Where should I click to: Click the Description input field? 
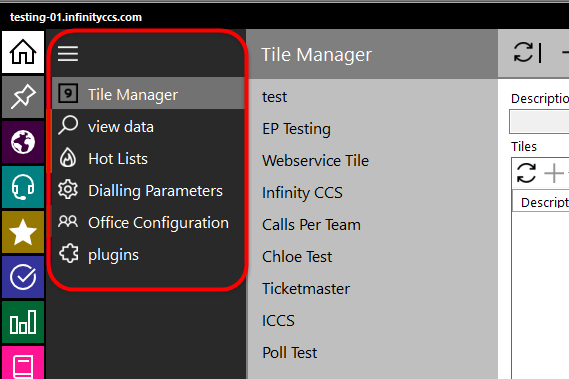(540, 122)
